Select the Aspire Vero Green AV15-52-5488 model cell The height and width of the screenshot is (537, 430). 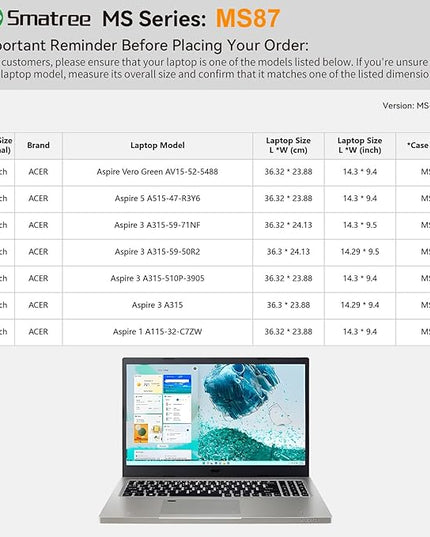(157, 172)
